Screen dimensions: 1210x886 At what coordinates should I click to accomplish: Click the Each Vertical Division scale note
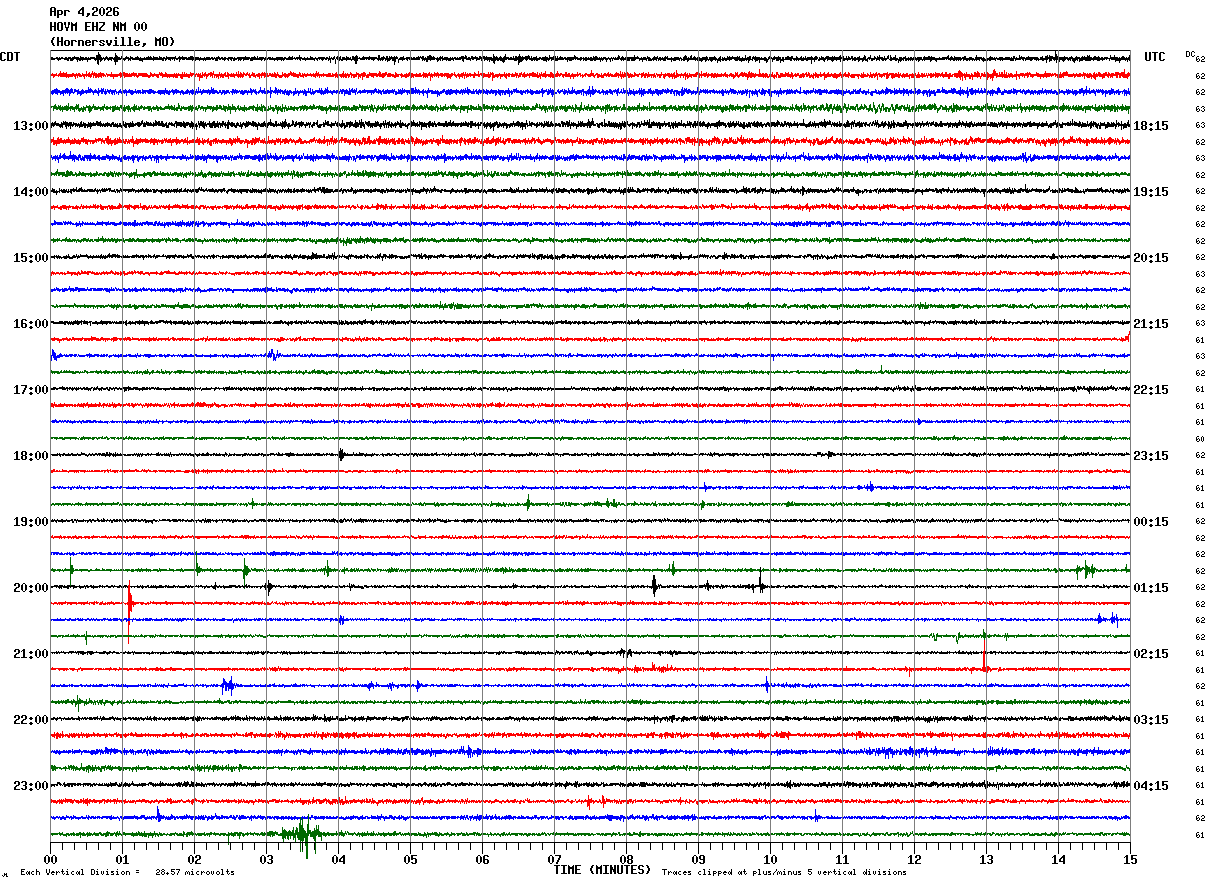point(127,873)
